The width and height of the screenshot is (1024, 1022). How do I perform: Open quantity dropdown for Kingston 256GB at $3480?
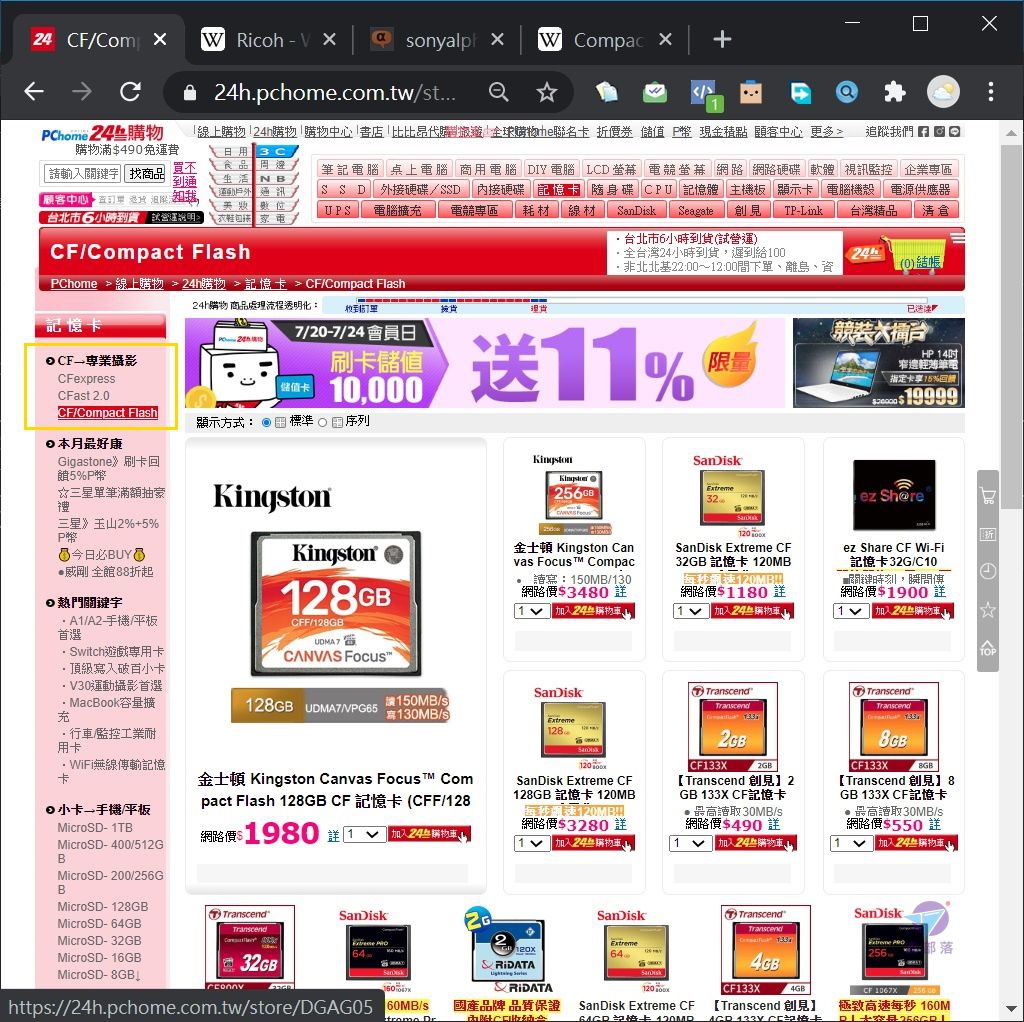click(x=532, y=611)
